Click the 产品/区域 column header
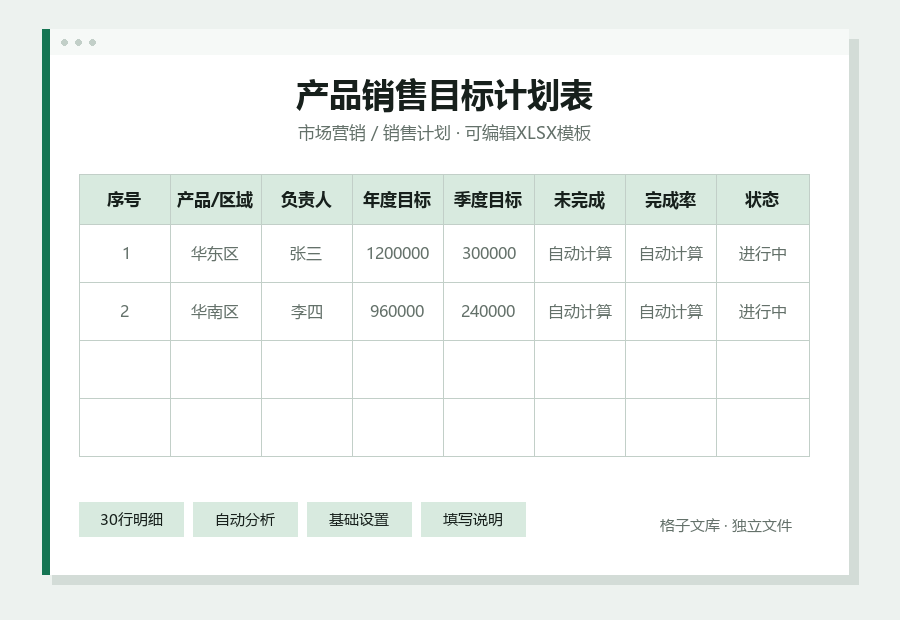The image size is (900, 620). [216, 200]
